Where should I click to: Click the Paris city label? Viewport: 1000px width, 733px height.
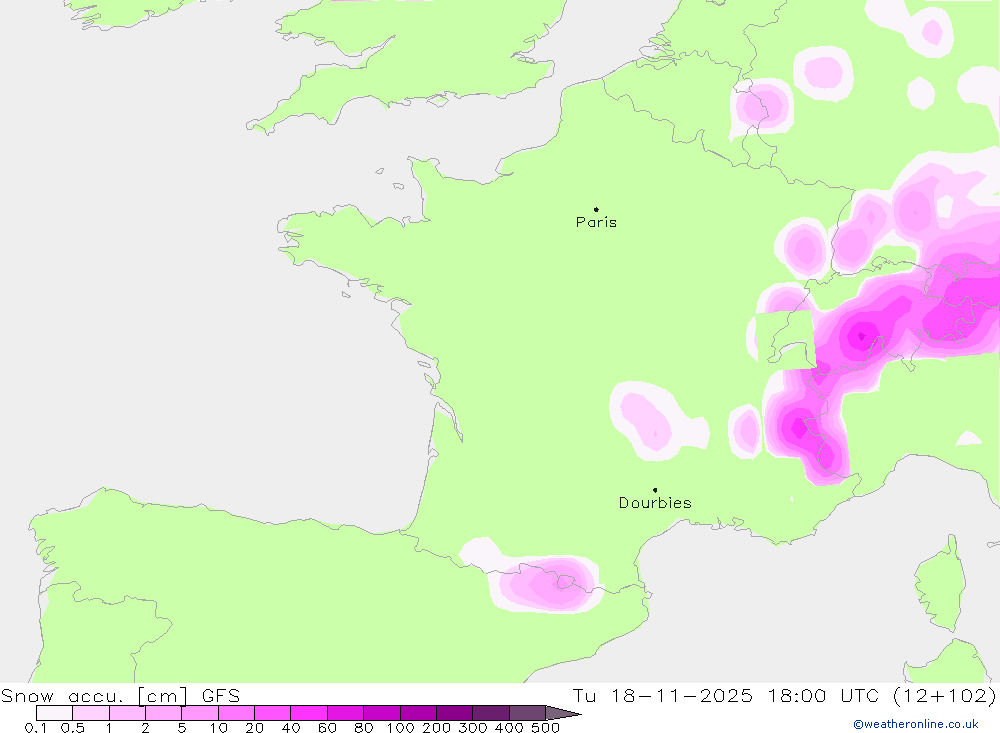596,222
